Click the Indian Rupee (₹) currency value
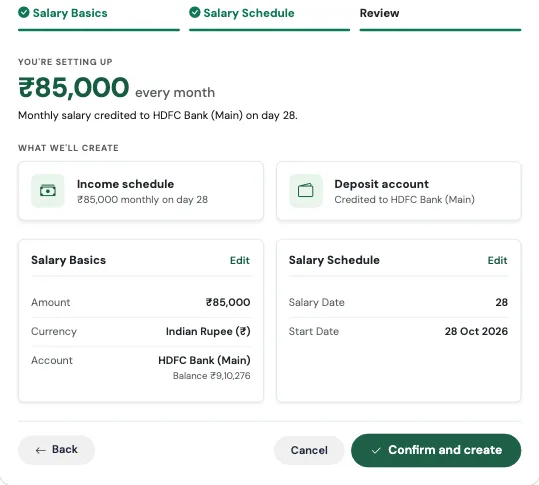The width and height of the screenshot is (539, 485). [208, 331]
